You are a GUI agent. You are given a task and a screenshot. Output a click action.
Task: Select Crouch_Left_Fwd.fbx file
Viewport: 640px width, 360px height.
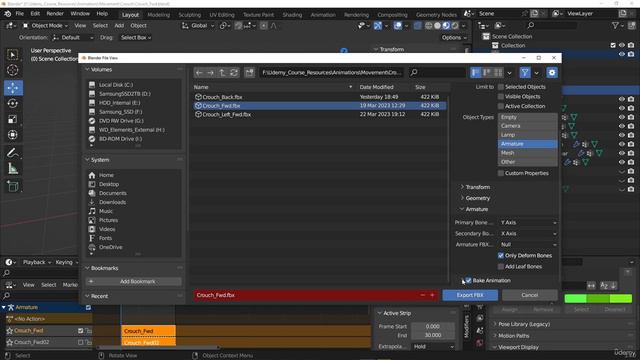click(320, 115)
